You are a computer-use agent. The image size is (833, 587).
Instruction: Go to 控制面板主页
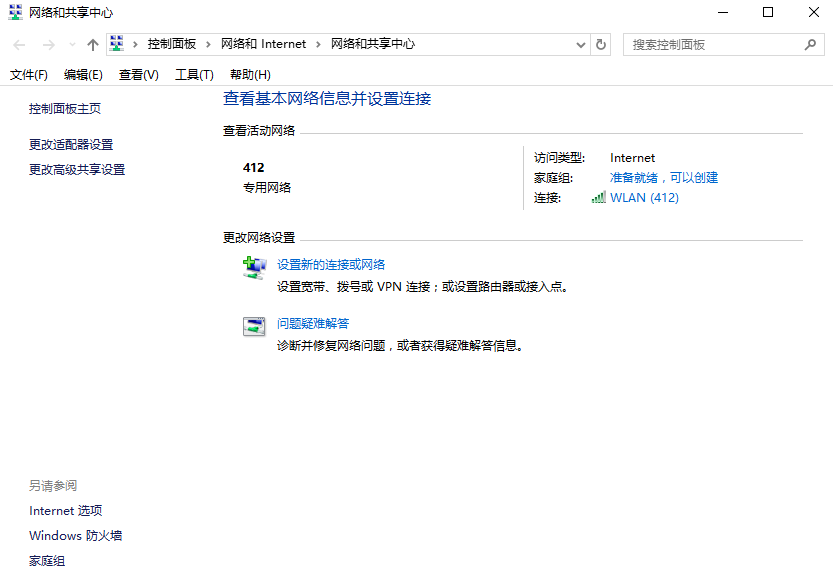coord(65,109)
